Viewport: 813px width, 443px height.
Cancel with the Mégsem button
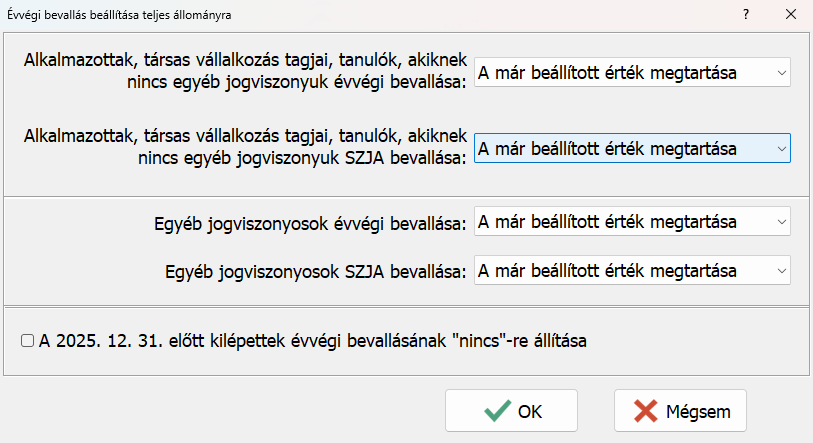(680, 411)
